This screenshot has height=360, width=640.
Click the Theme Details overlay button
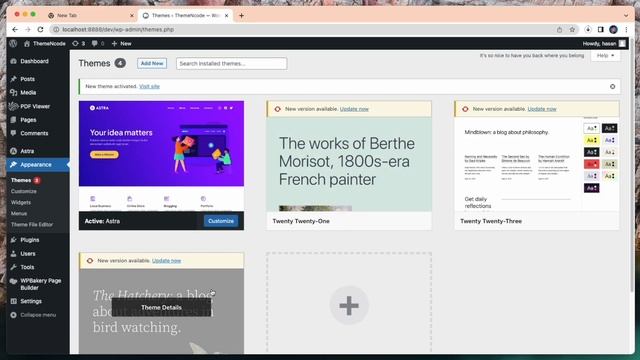161,307
